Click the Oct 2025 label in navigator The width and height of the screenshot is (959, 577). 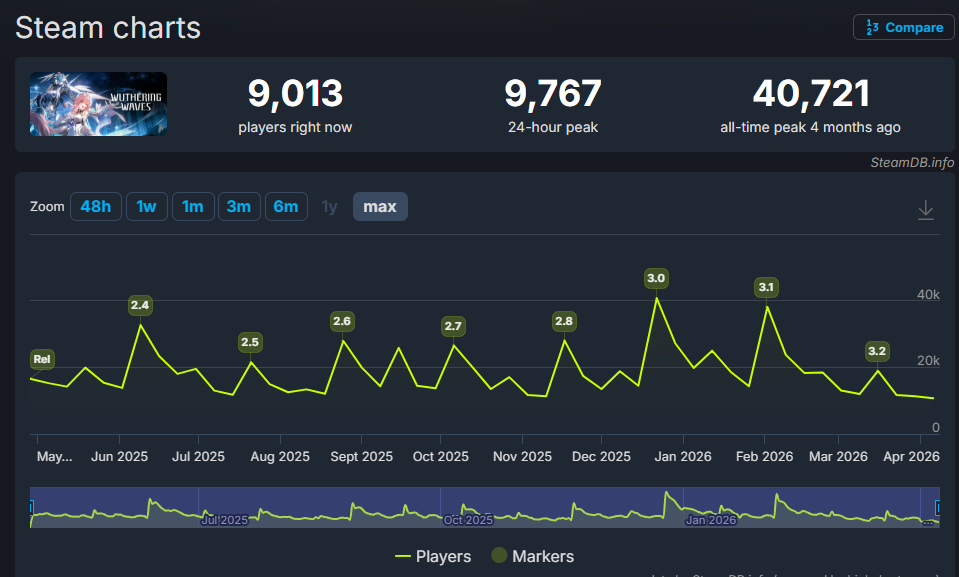(x=468, y=520)
